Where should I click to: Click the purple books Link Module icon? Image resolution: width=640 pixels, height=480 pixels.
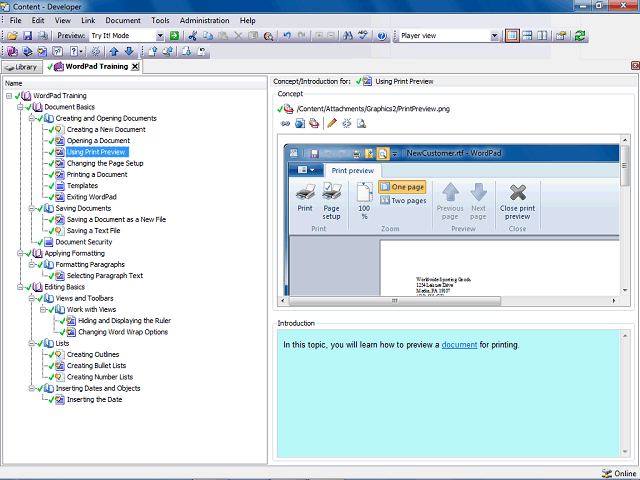(12, 51)
